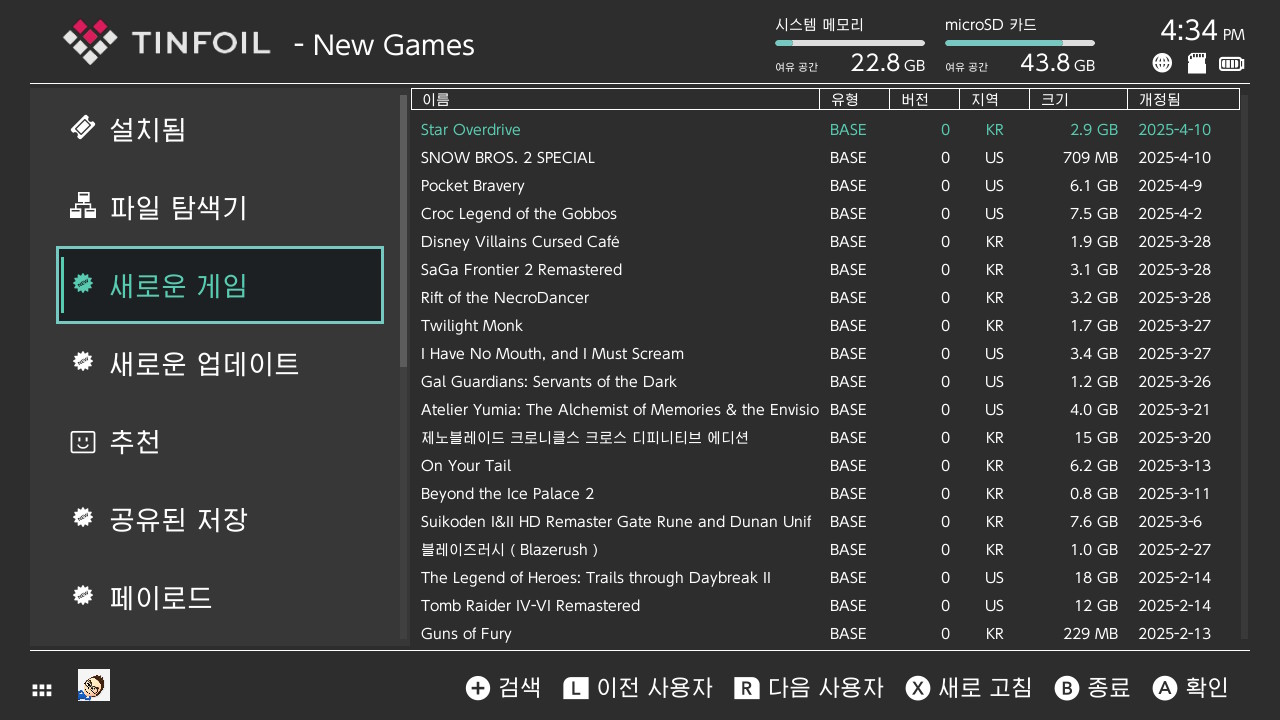Select the Twilight Monk entry

(x=826, y=325)
